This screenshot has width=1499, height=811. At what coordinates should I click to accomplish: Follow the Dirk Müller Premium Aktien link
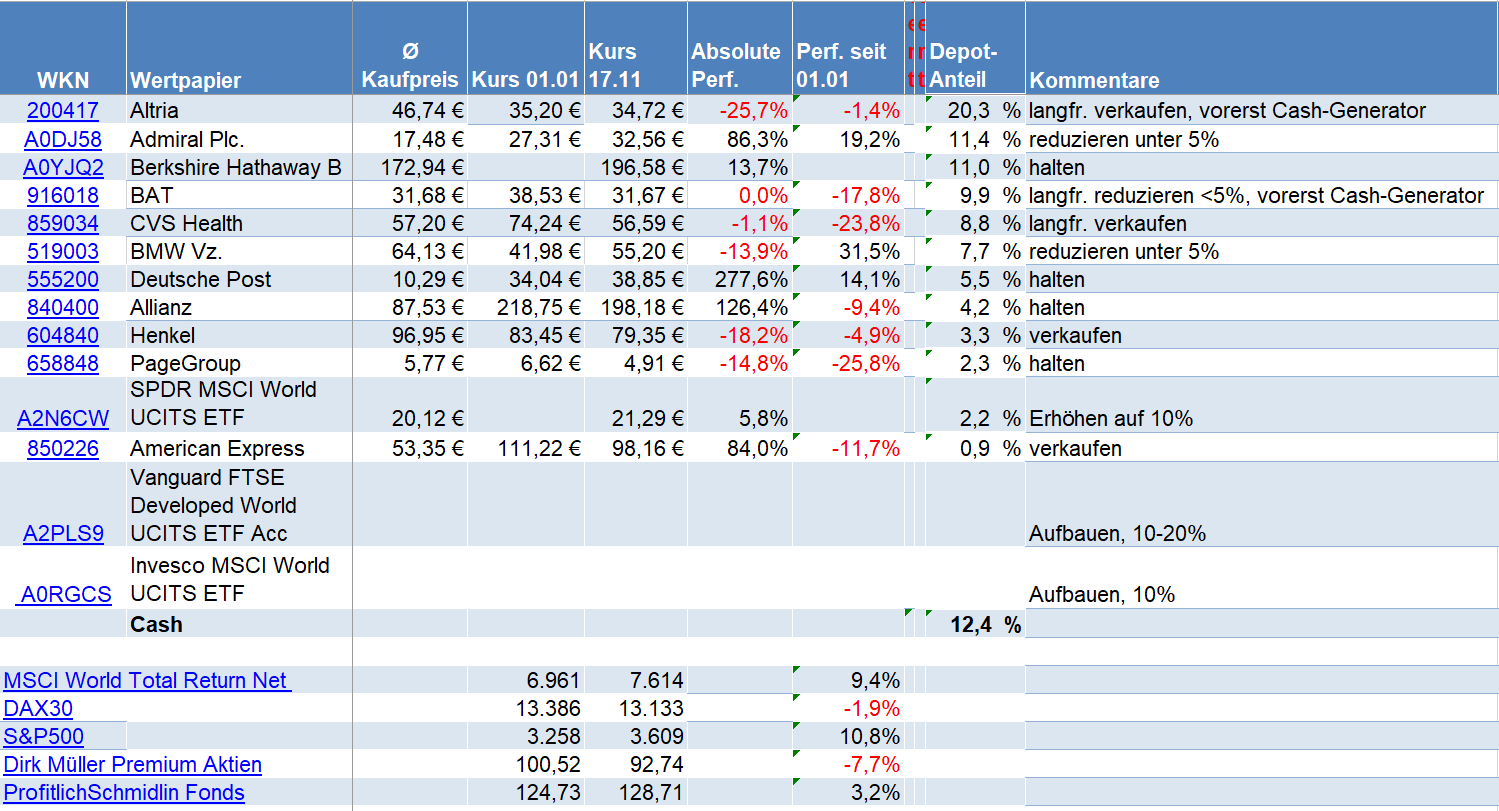pyautogui.click(x=133, y=765)
